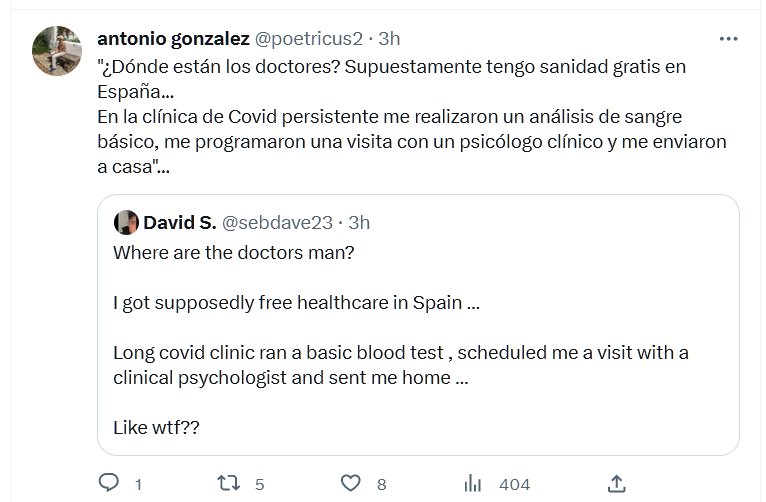
Task: Open antonio gonzalez's profile picture
Action: (x=58, y=51)
